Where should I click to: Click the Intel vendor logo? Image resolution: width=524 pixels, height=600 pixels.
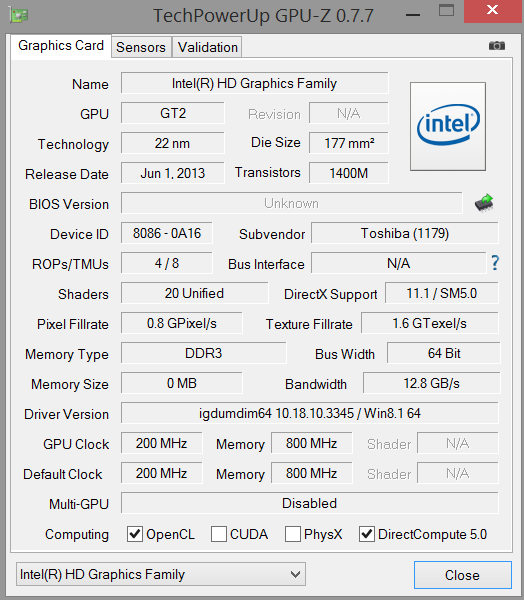tap(448, 126)
